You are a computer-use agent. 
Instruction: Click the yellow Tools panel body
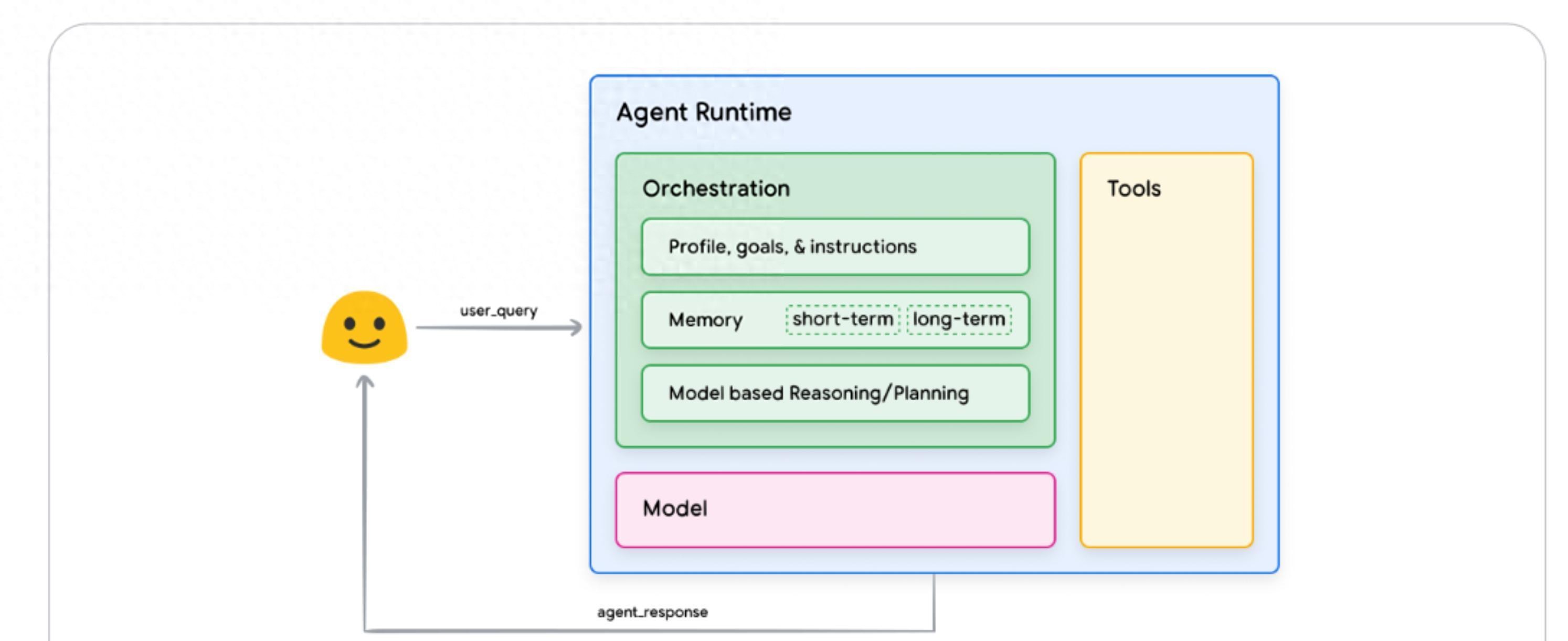tap(1166, 377)
